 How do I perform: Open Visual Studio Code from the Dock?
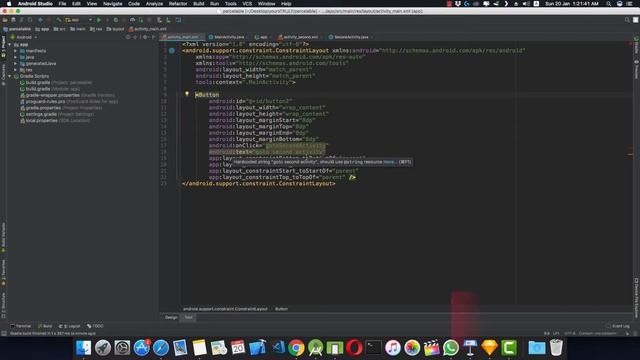278,348
